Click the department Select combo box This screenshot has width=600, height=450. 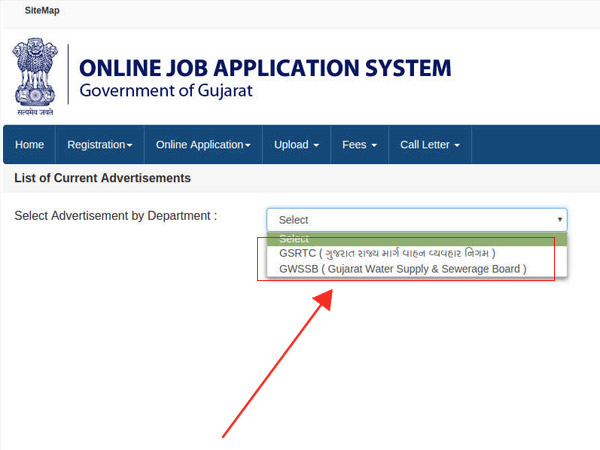pyautogui.click(x=417, y=220)
